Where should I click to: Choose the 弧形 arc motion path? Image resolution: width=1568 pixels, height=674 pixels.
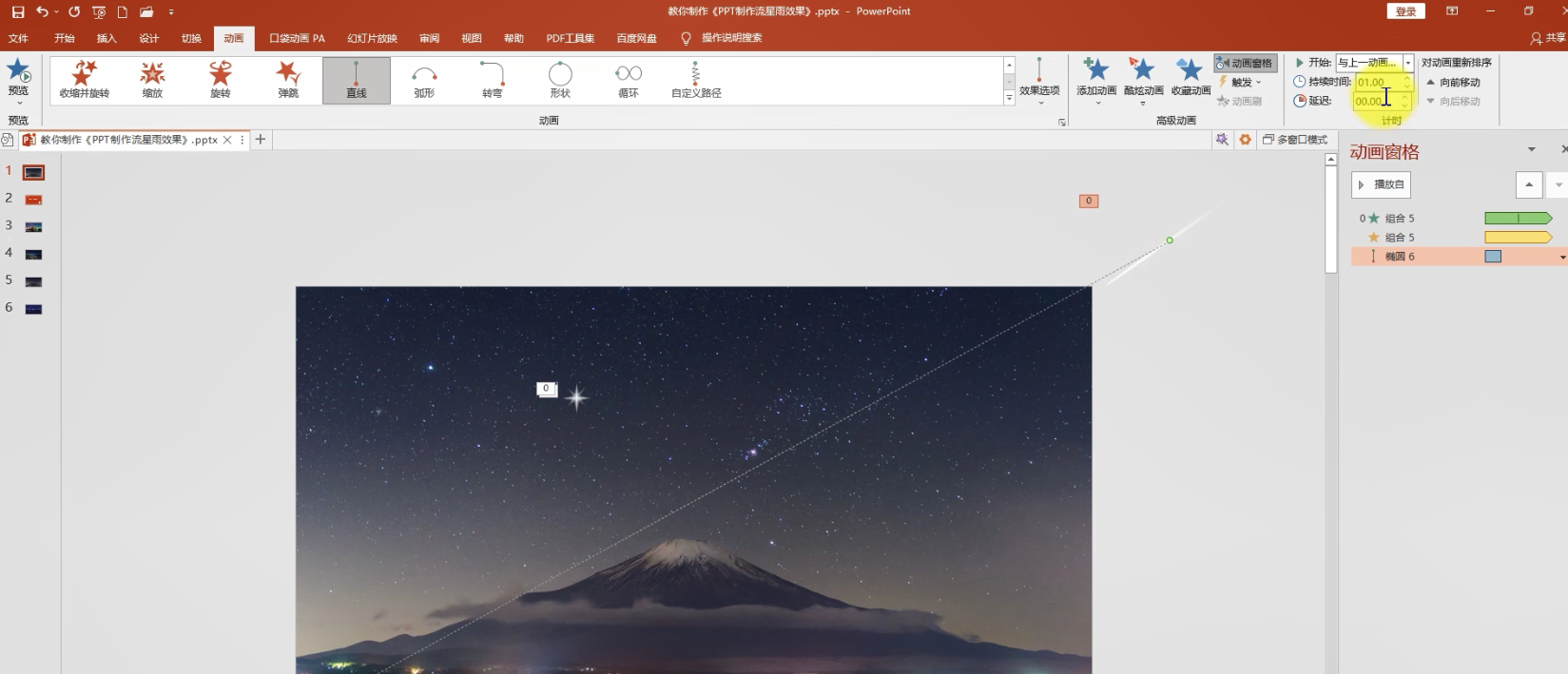point(424,80)
